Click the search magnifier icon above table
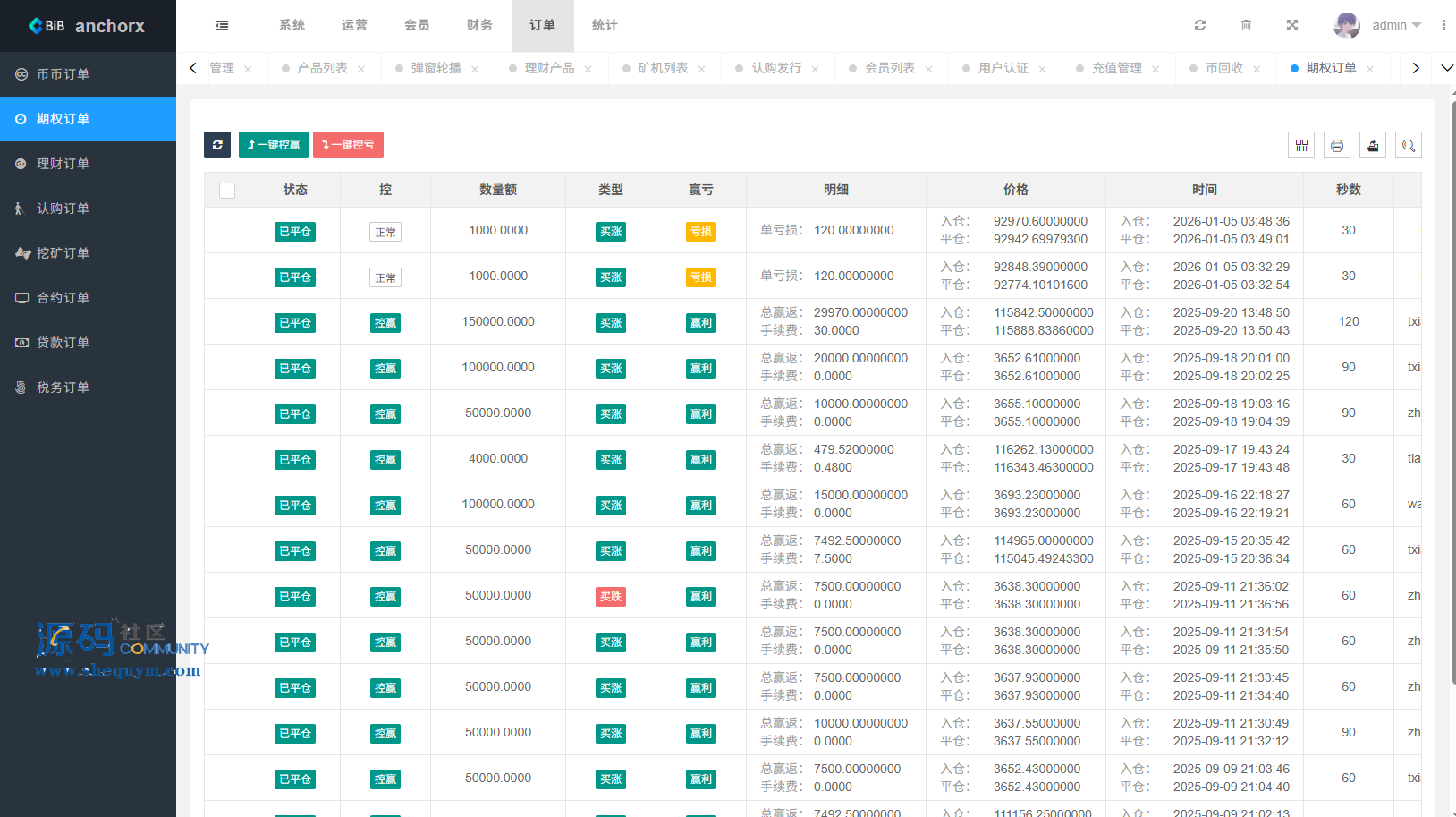Screen dimensions: 1456x817 (x=1409, y=146)
